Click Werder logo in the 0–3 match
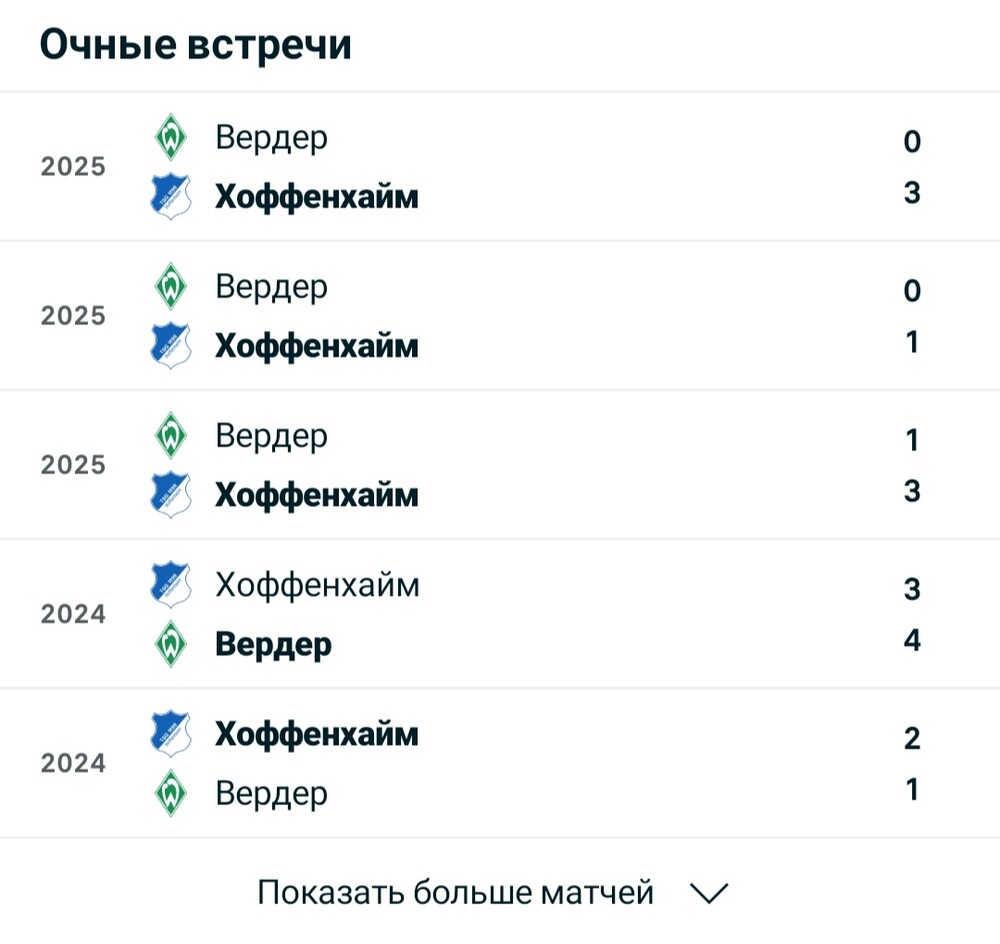The height and width of the screenshot is (944, 1000). click(x=171, y=138)
